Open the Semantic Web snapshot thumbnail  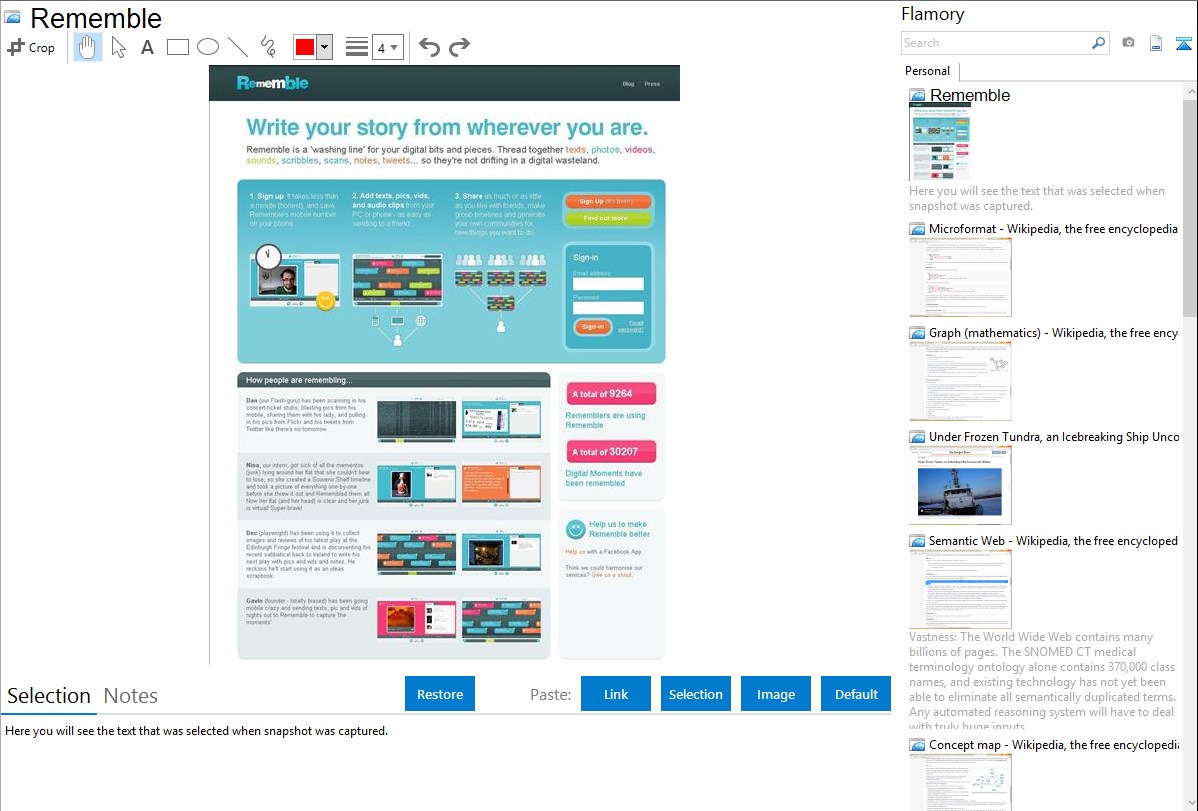(x=960, y=589)
